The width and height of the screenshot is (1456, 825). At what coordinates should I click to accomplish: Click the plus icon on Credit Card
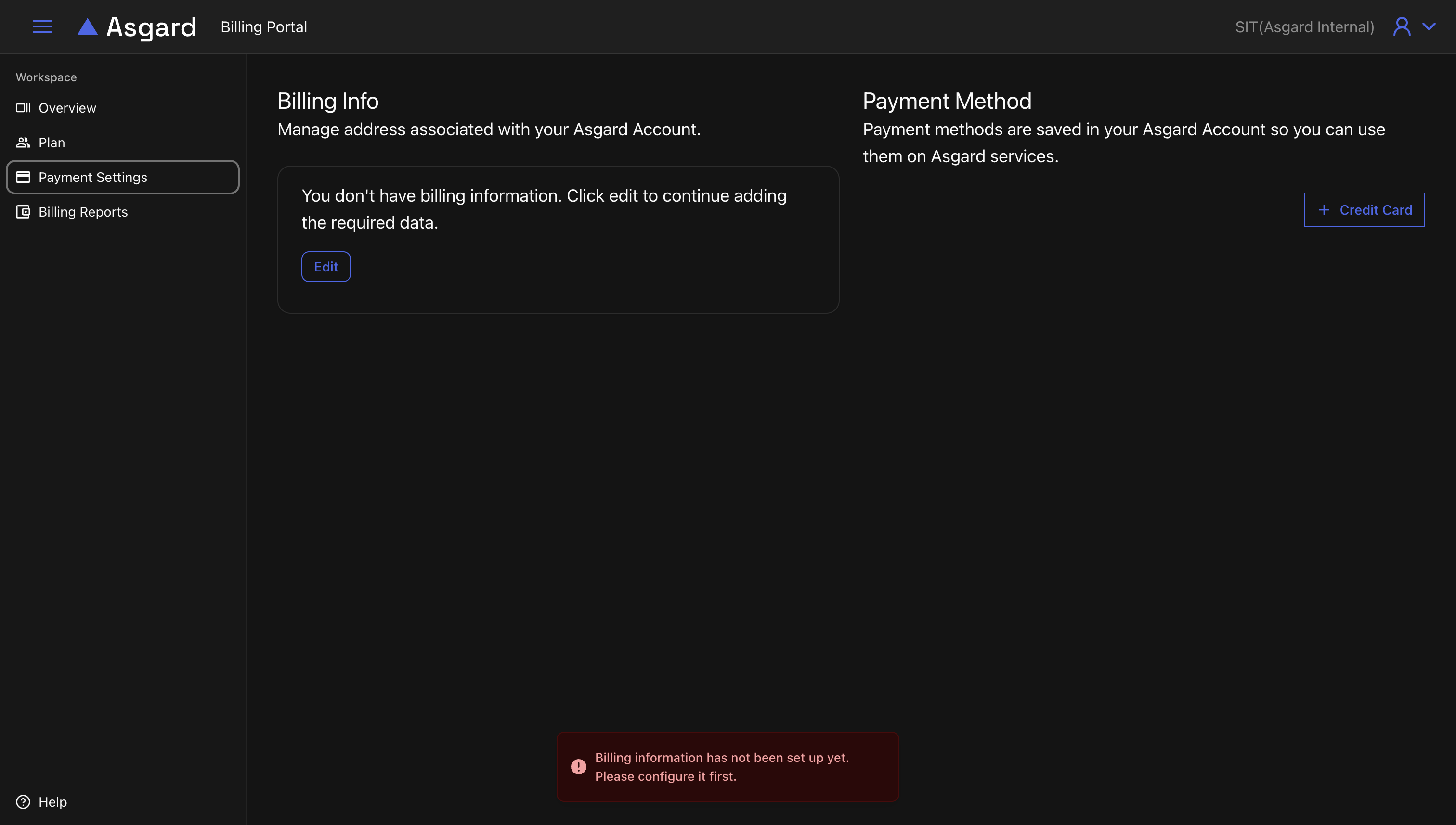tap(1324, 210)
